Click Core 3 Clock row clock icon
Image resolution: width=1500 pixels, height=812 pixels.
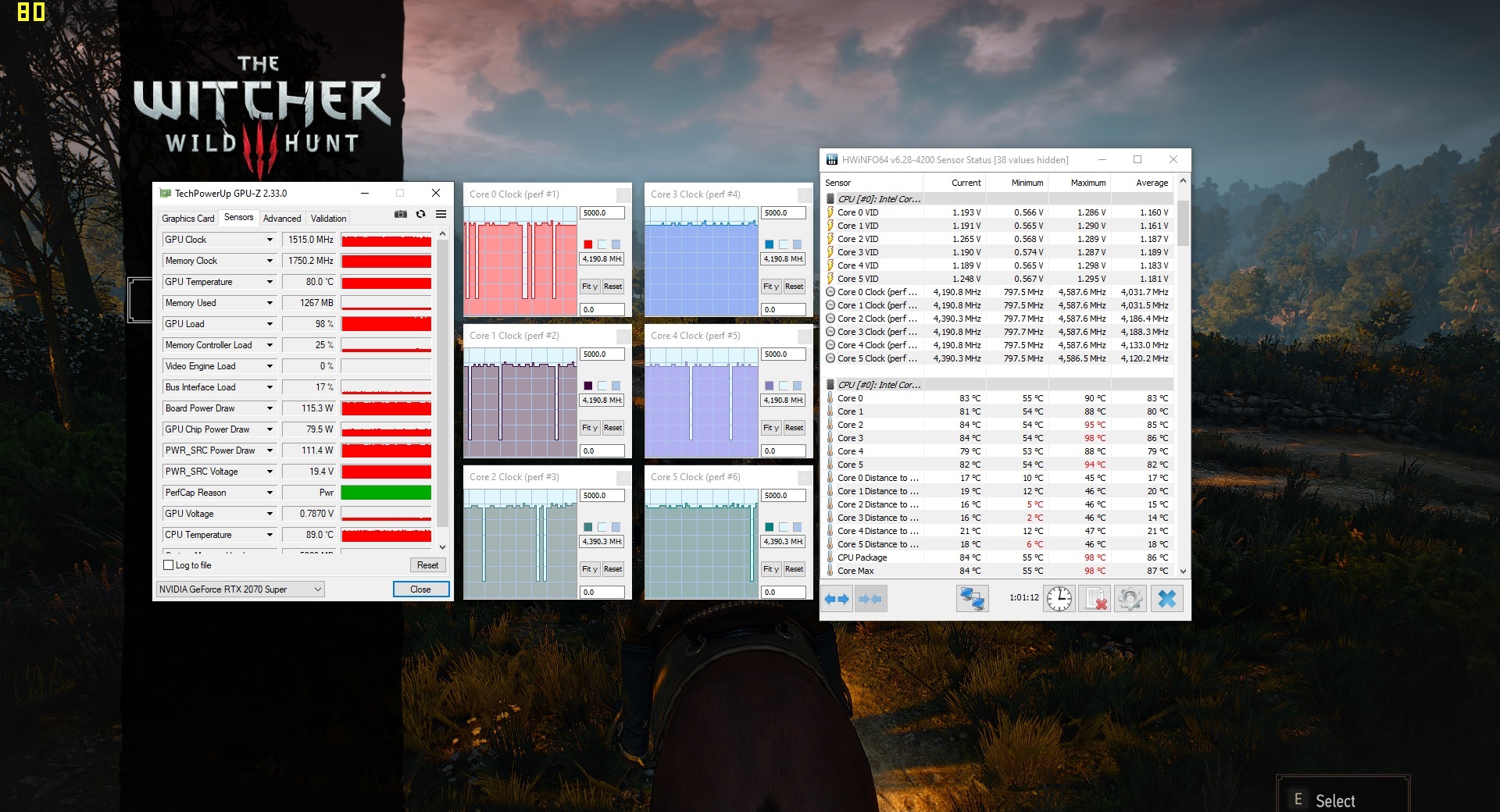coord(830,332)
